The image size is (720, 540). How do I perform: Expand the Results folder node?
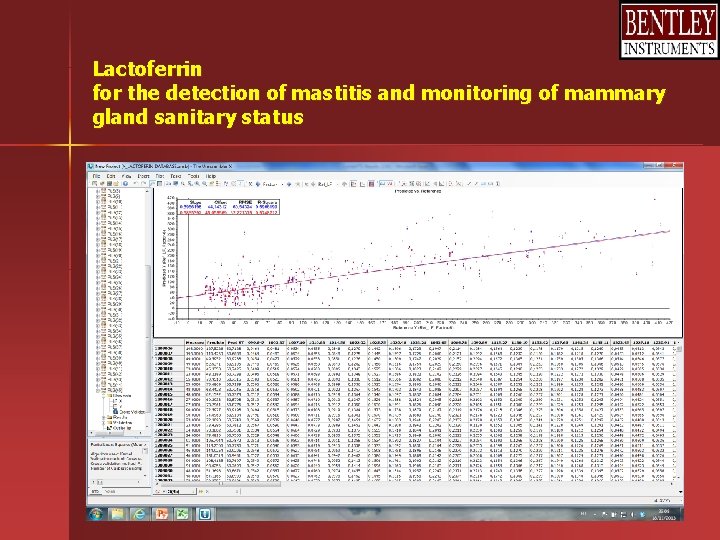[103, 417]
